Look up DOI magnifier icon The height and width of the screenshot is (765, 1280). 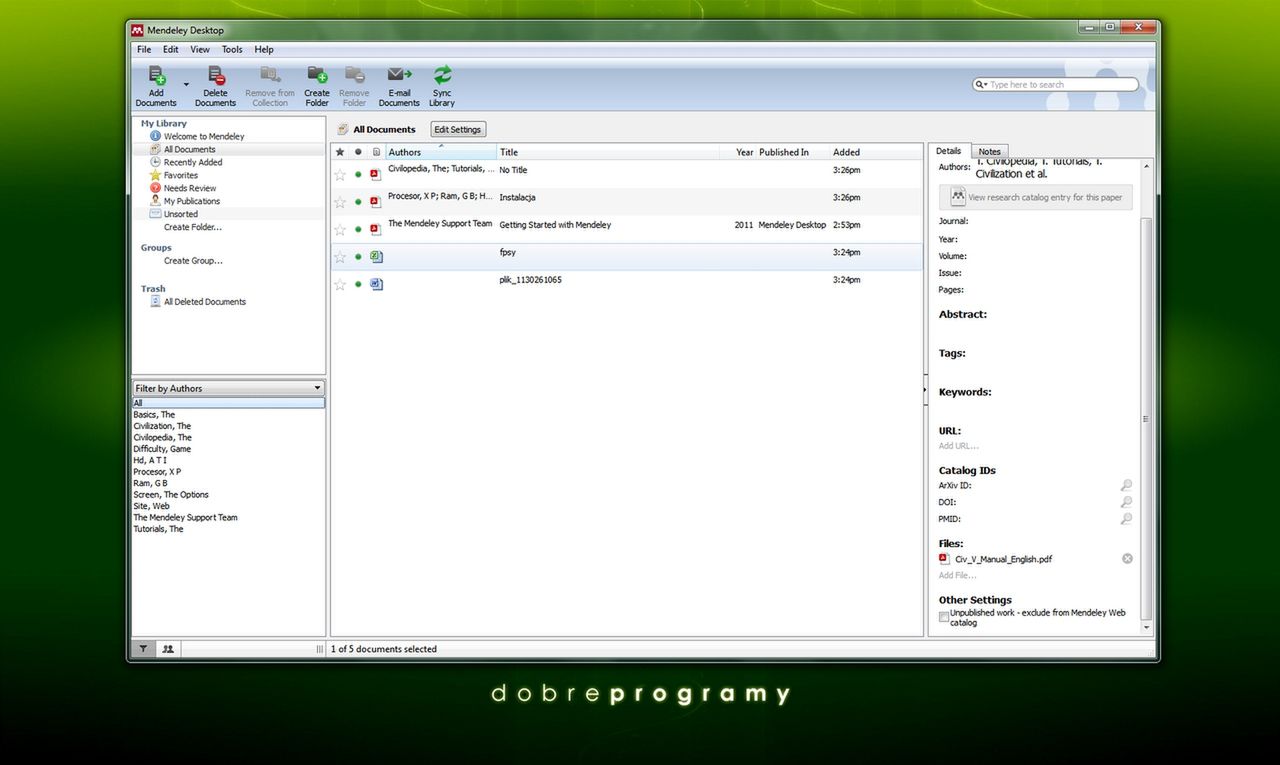click(x=1126, y=502)
